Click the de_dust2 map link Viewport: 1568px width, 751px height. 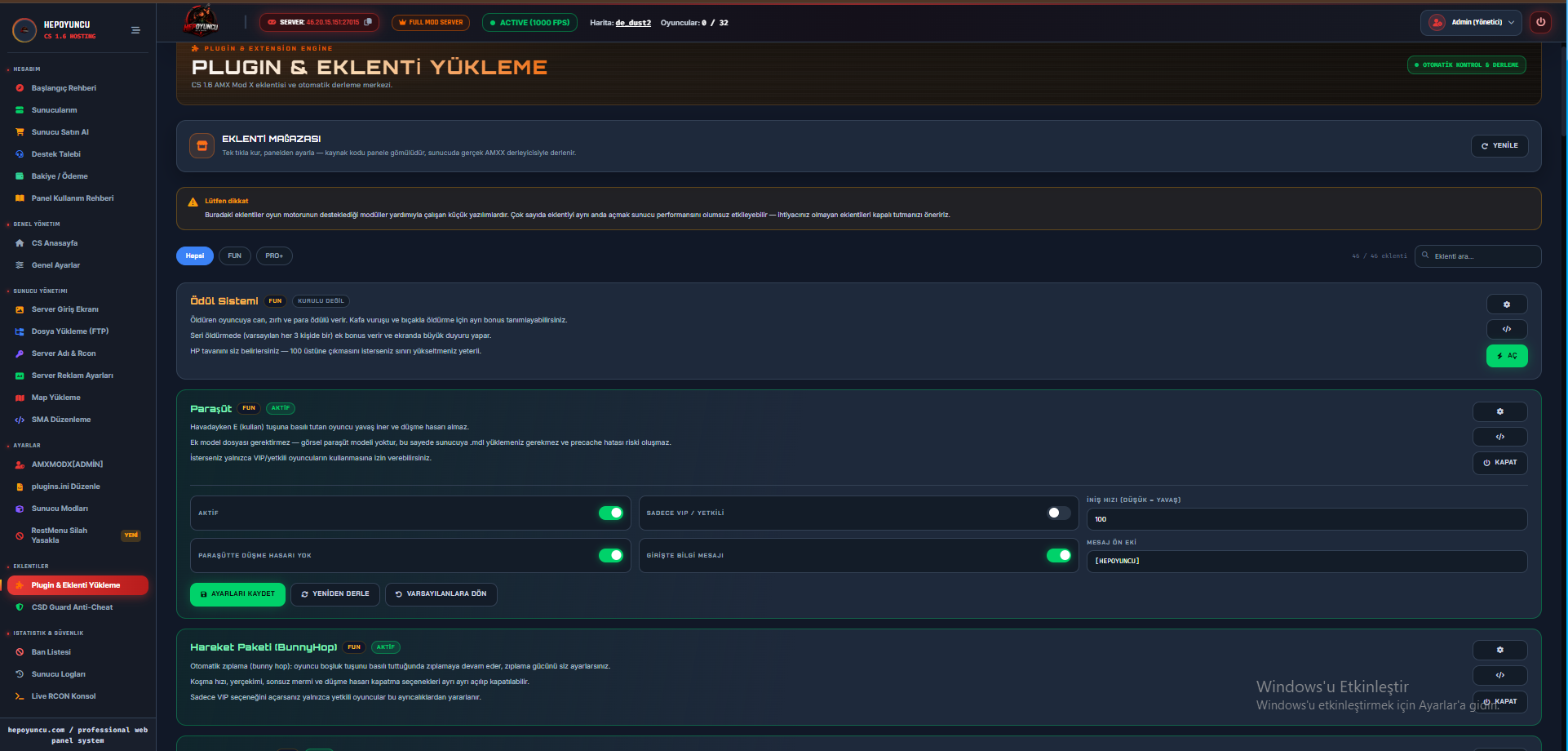633,23
